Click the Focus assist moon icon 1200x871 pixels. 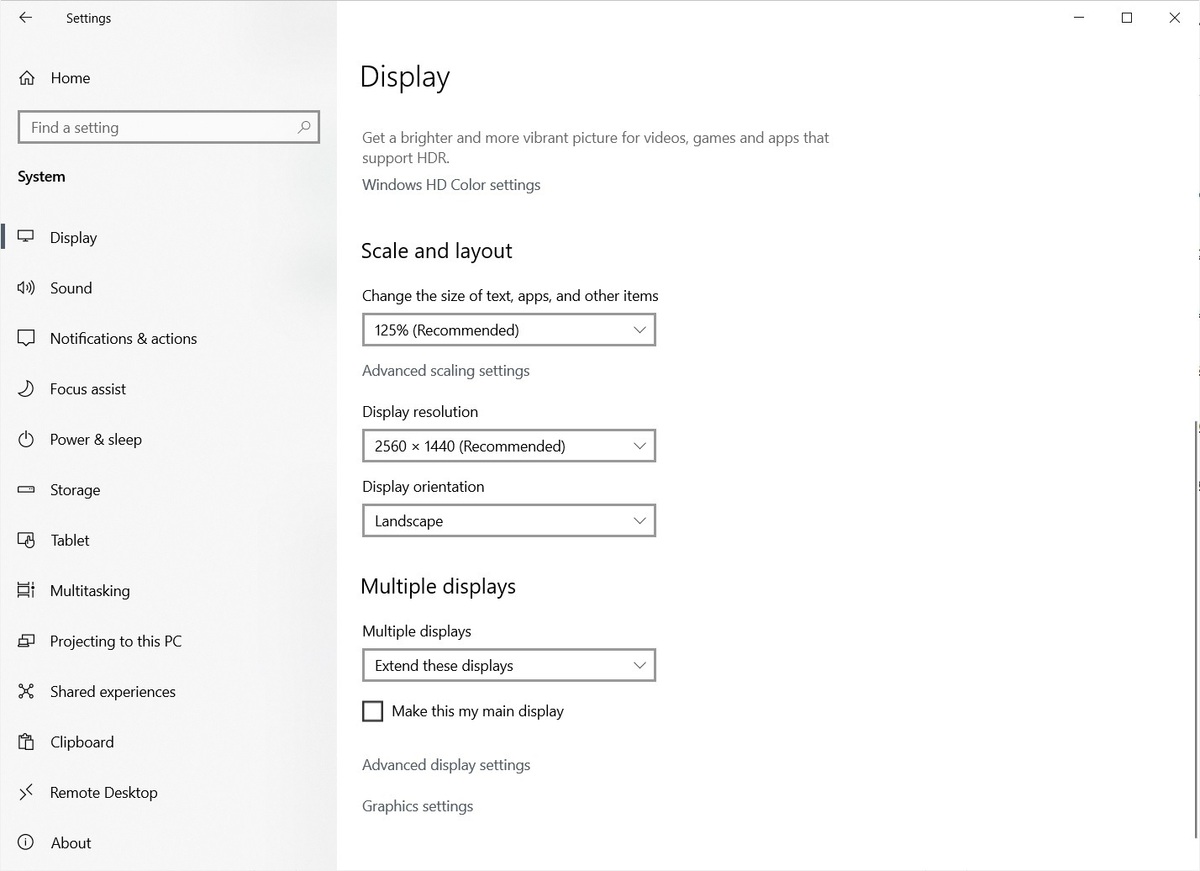tap(26, 389)
